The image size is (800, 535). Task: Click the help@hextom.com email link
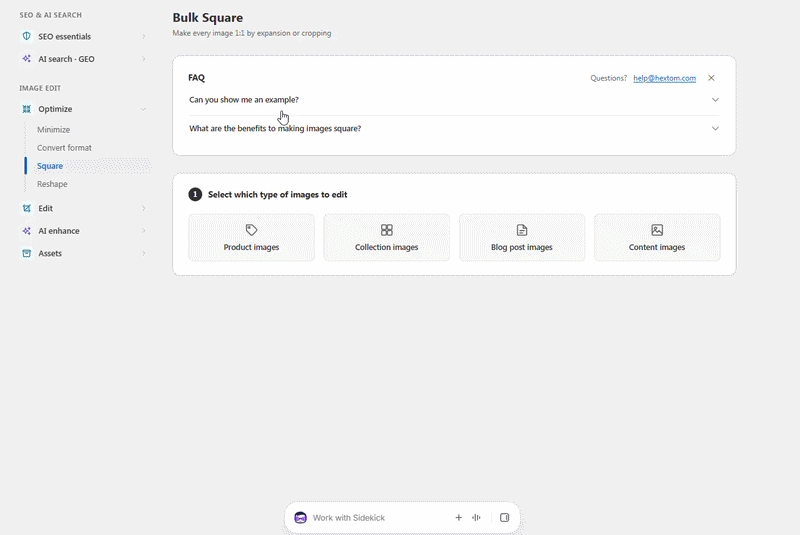(664, 78)
